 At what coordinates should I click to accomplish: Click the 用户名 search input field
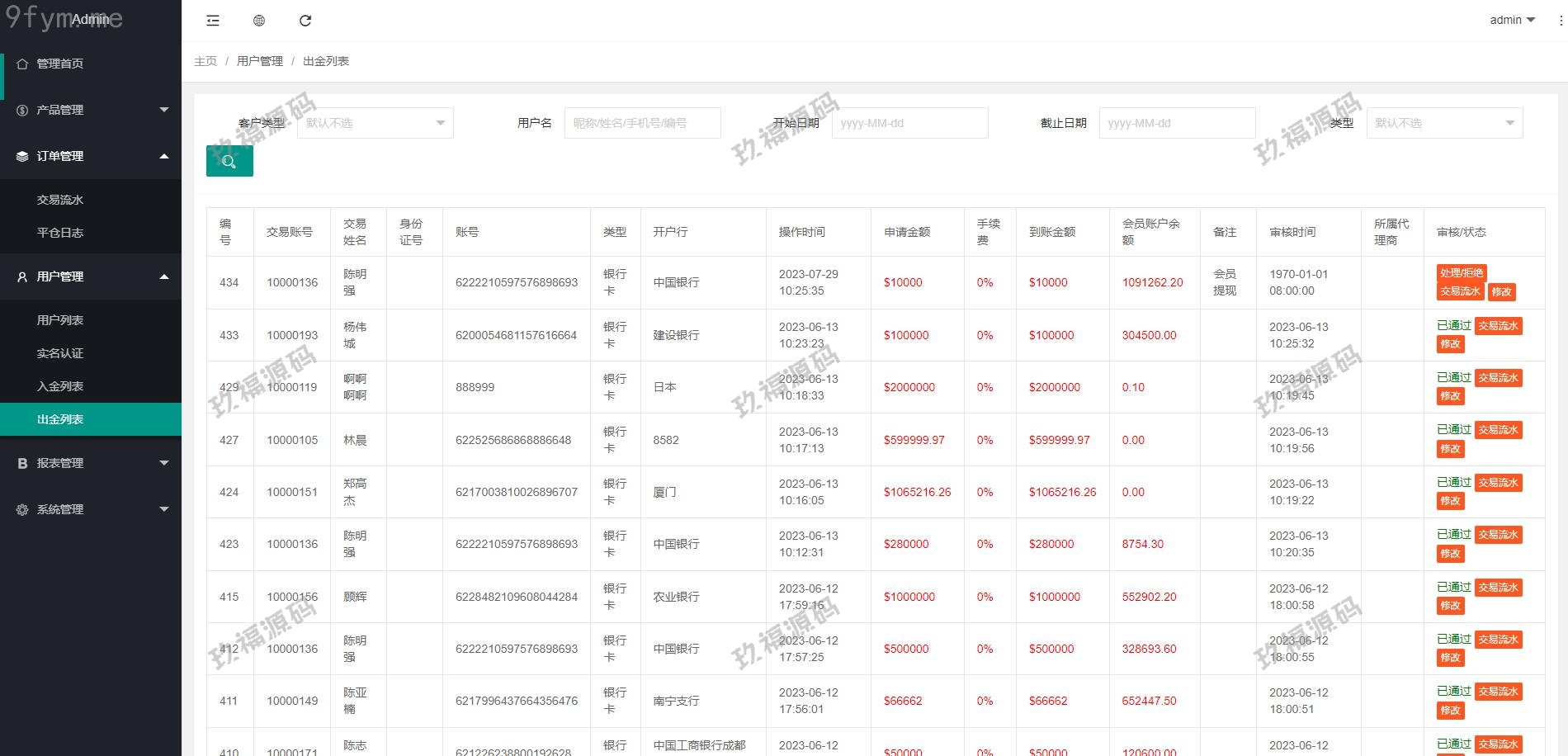(642, 123)
